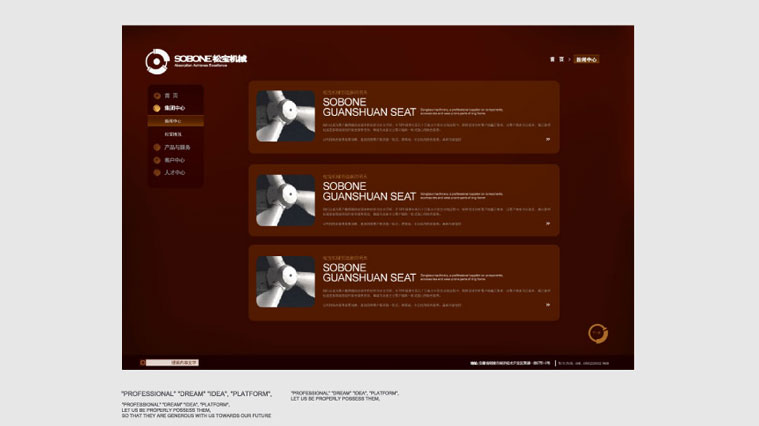Go to 首页 in the breadcrumb

[x=557, y=60]
